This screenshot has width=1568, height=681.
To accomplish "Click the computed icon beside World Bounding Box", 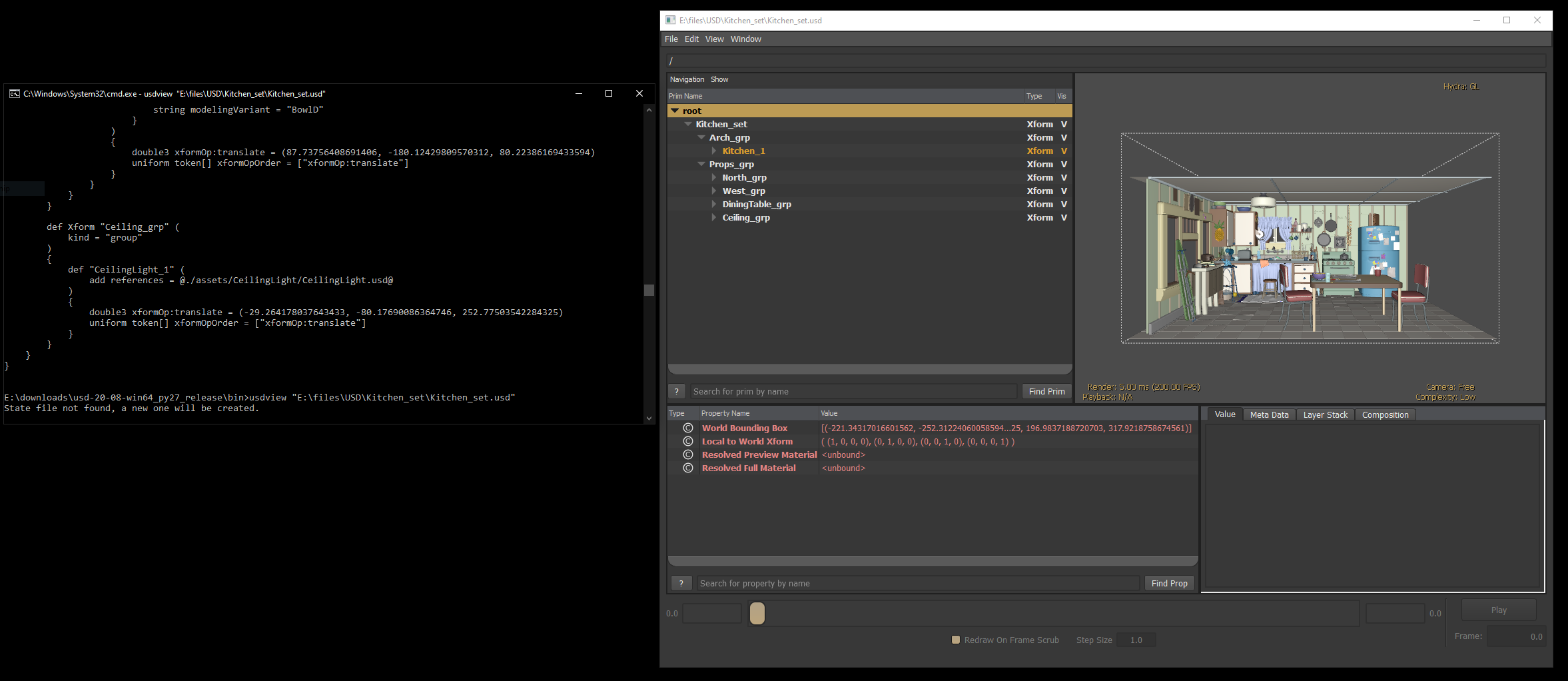I will point(688,428).
